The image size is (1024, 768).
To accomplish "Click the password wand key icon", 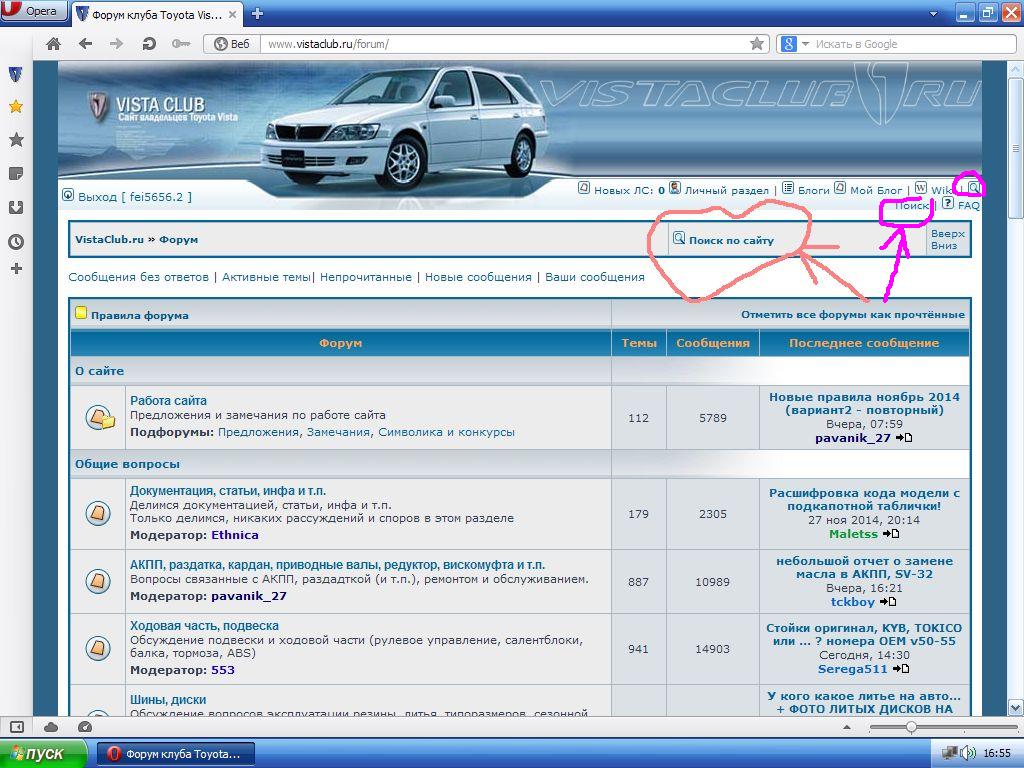I will click(x=180, y=44).
